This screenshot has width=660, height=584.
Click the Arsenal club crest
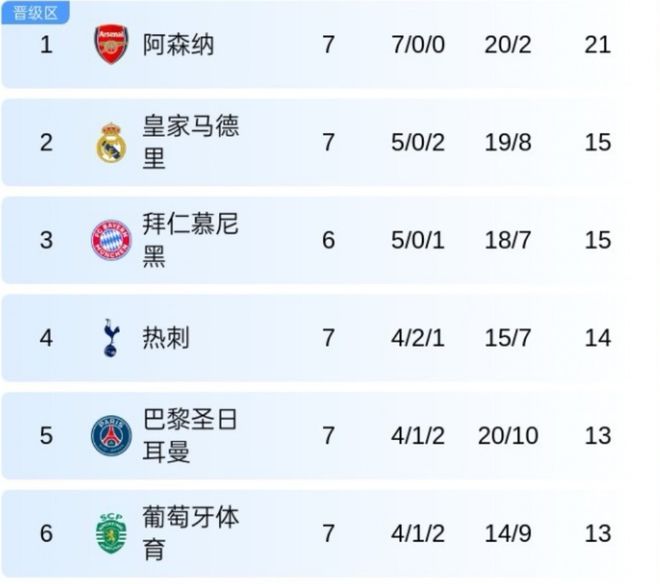pos(111,45)
